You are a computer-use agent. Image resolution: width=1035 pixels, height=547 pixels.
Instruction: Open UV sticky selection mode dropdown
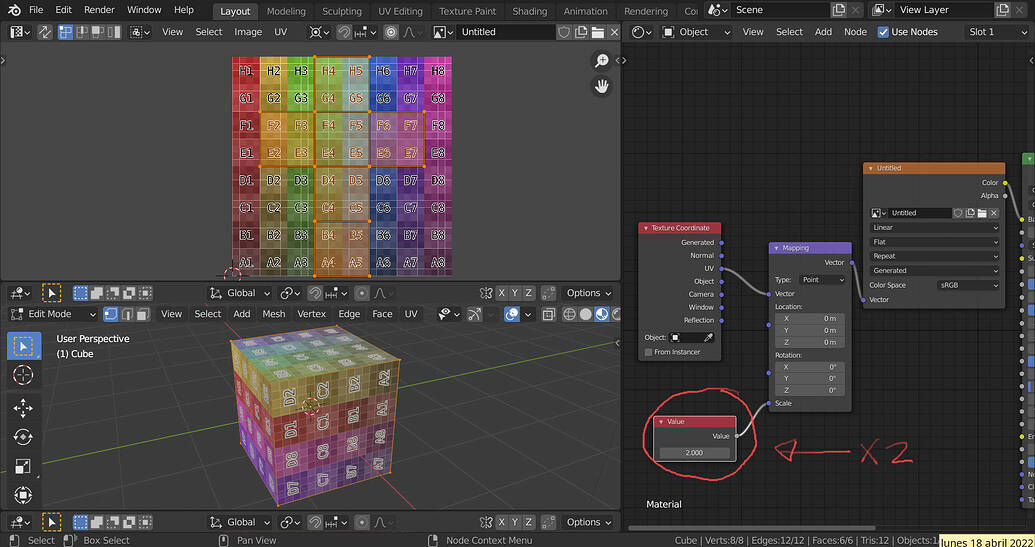pos(141,32)
